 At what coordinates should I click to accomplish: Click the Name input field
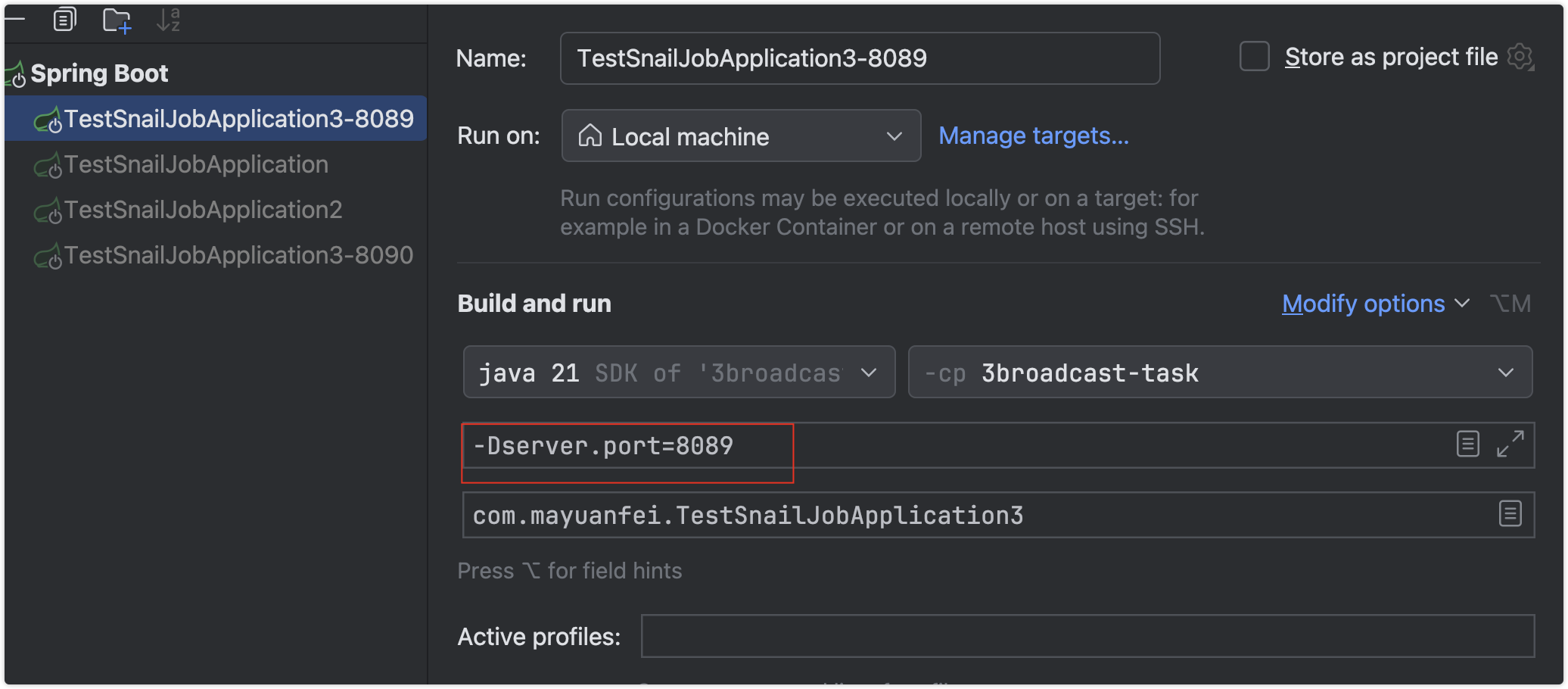[x=859, y=58]
